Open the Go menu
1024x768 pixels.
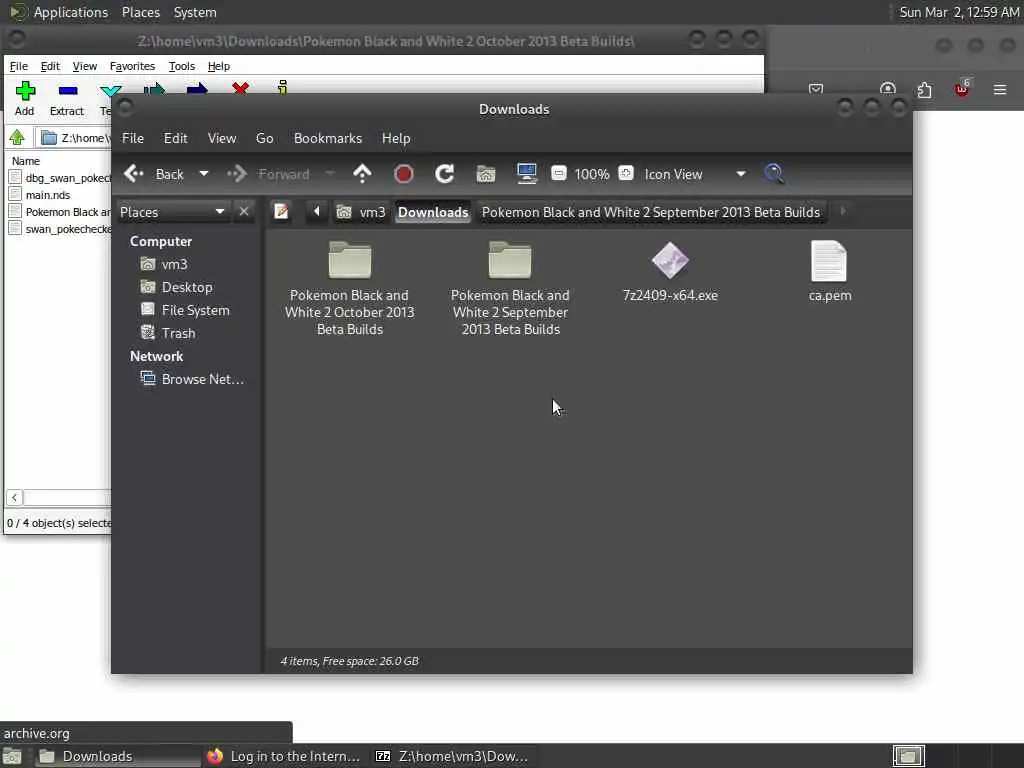pyautogui.click(x=264, y=138)
